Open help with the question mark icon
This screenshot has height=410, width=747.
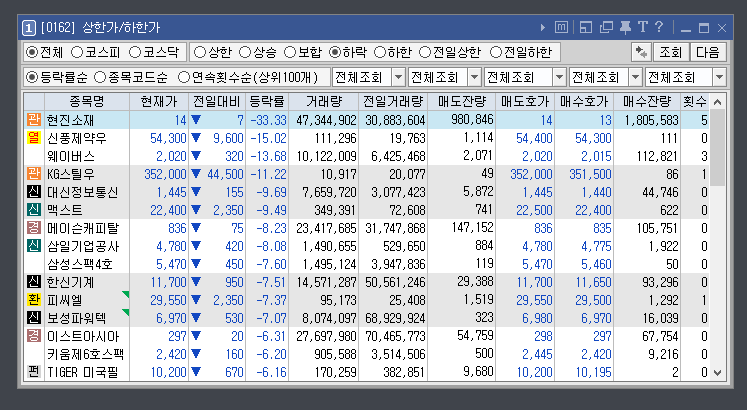(659, 27)
